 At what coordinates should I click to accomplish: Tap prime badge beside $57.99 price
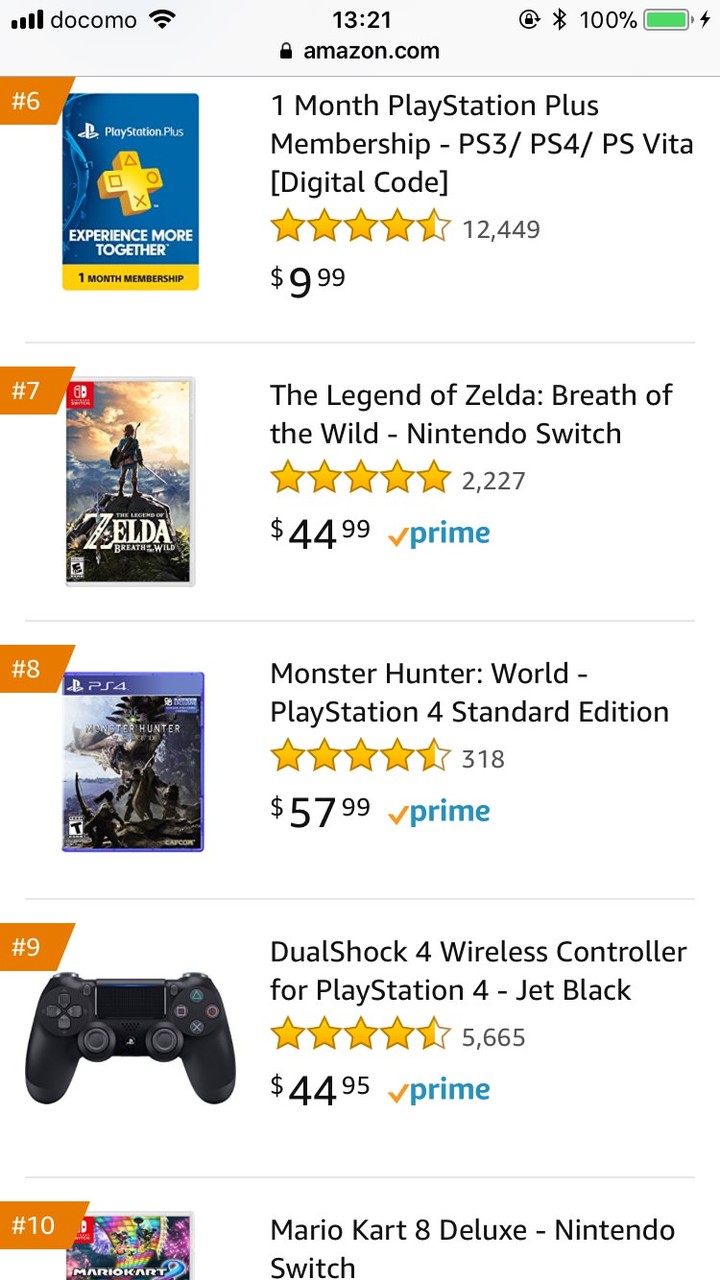click(439, 812)
